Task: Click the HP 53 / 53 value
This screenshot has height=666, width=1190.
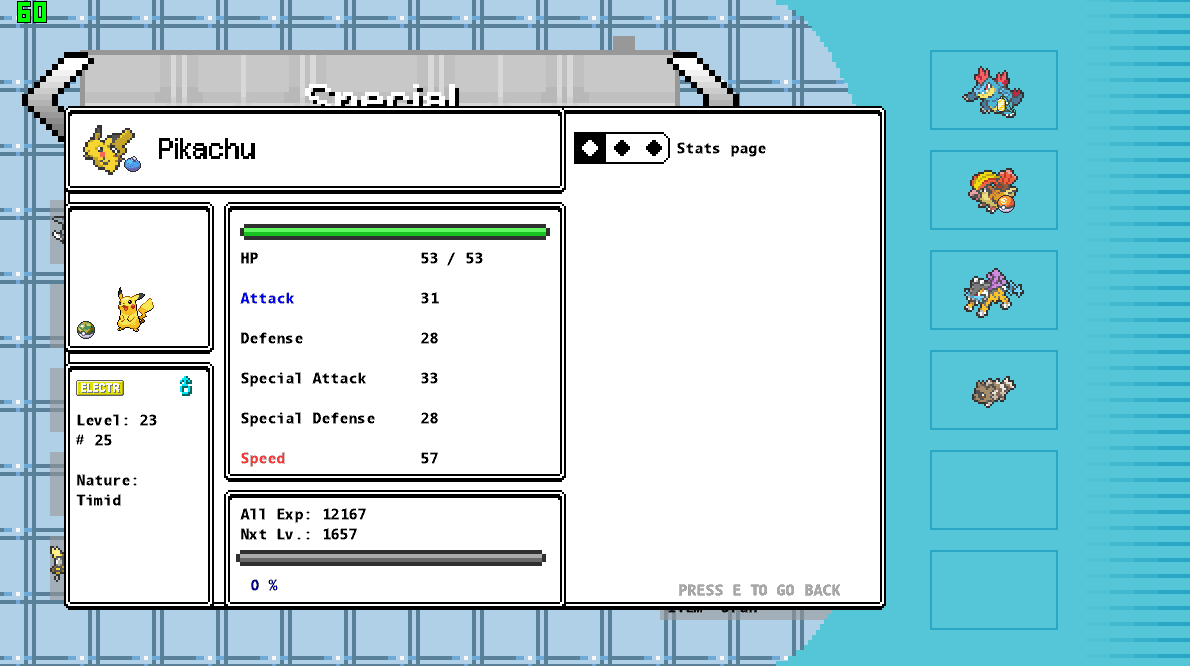Action: tap(452, 258)
